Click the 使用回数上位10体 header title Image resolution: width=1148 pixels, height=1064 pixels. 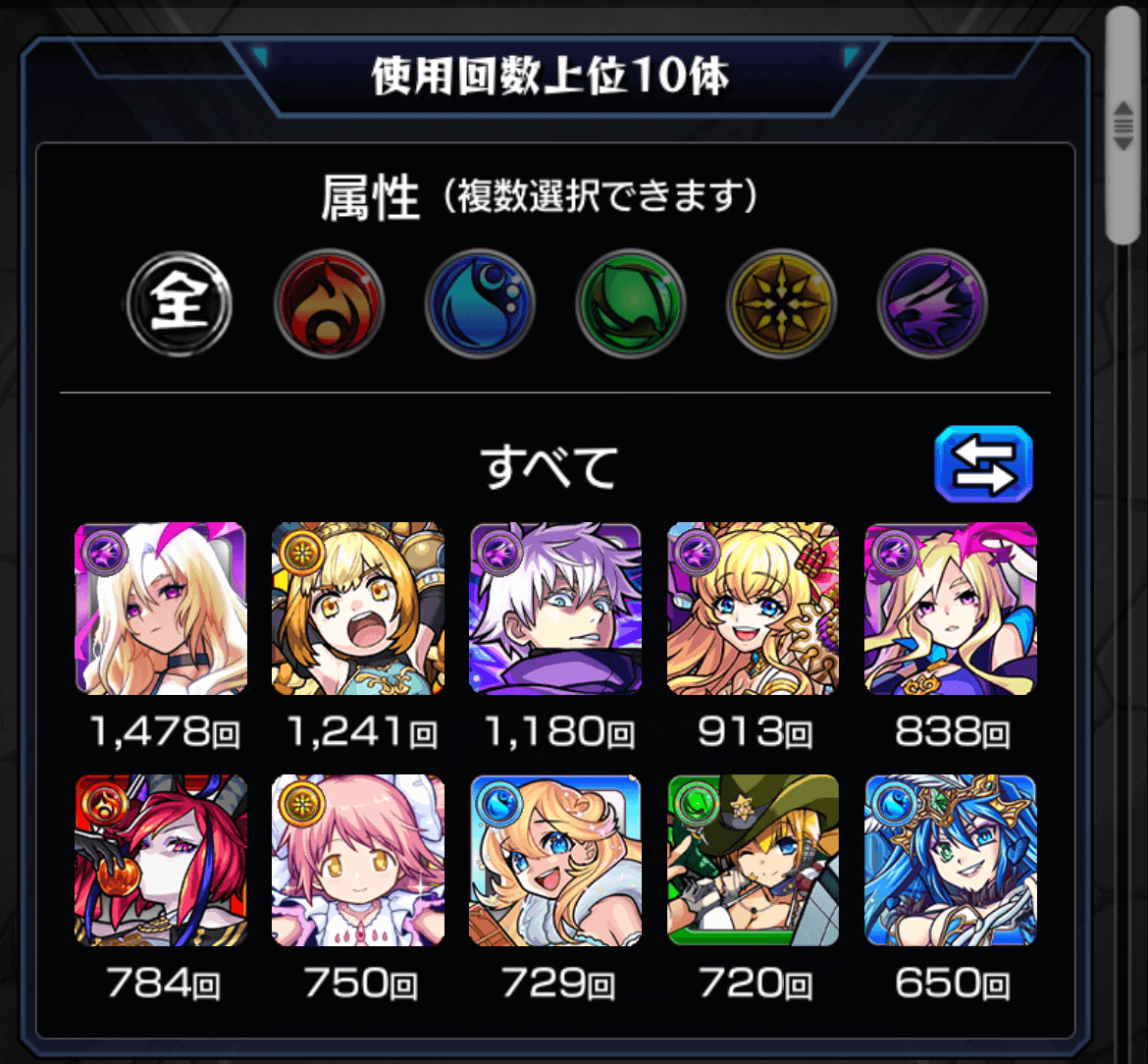coord(550,77)
